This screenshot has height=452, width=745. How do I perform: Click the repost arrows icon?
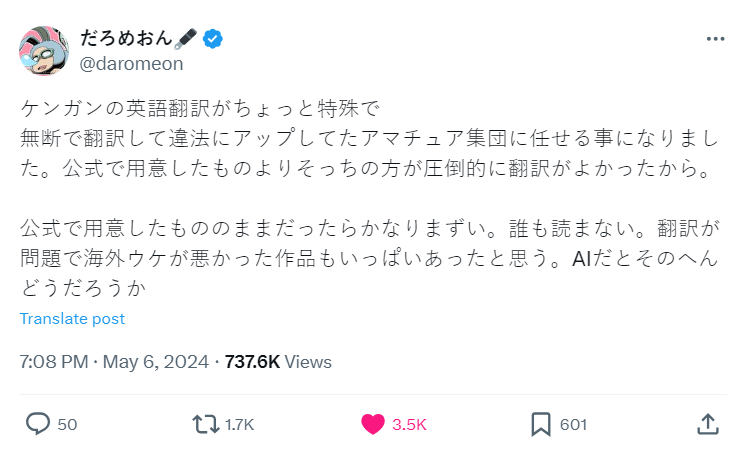click(x=206, y=424)
